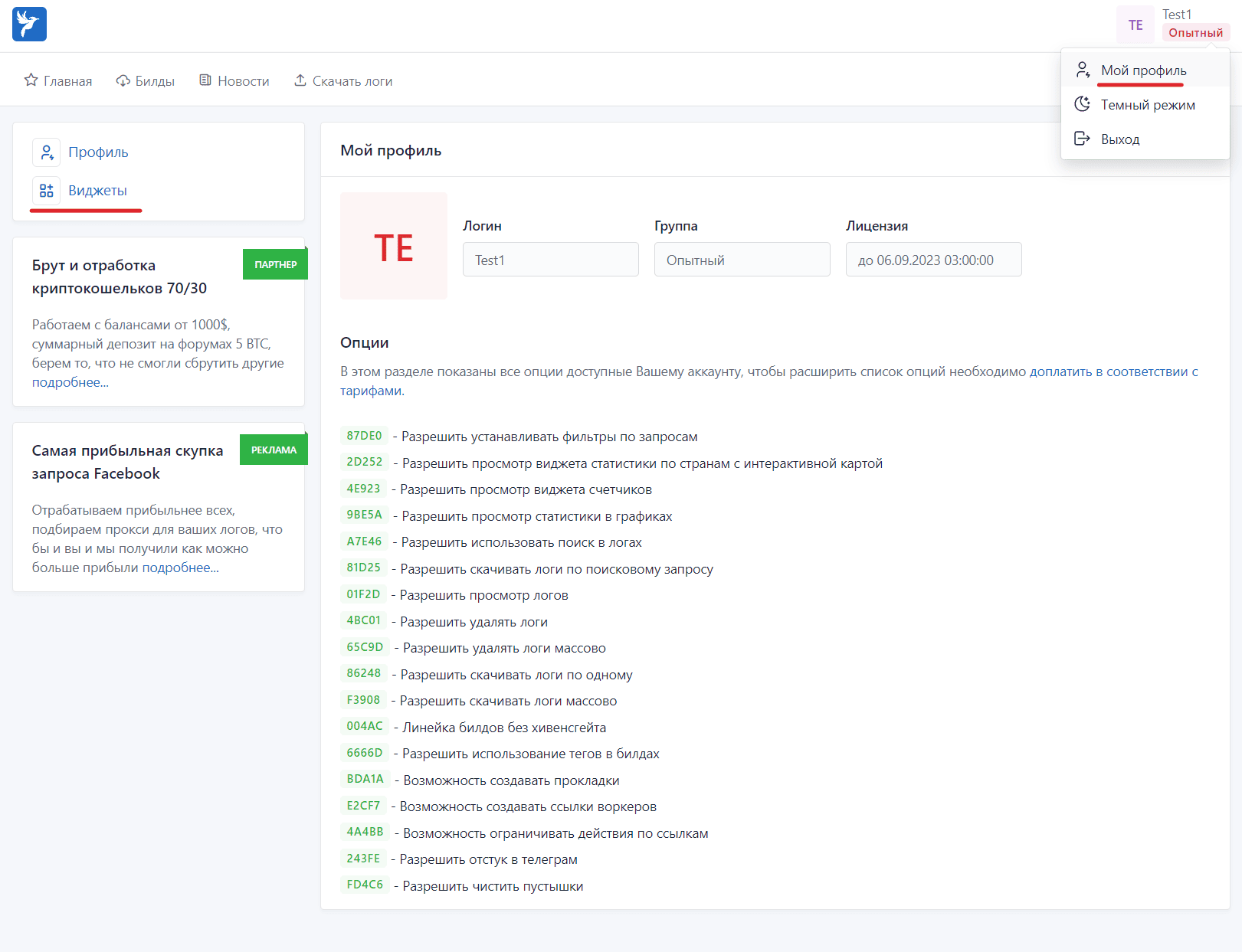Viewport: 1242px width, 952px height.
Task: Click the text Разрешить удалять логи массово
Action: [504, 648]
